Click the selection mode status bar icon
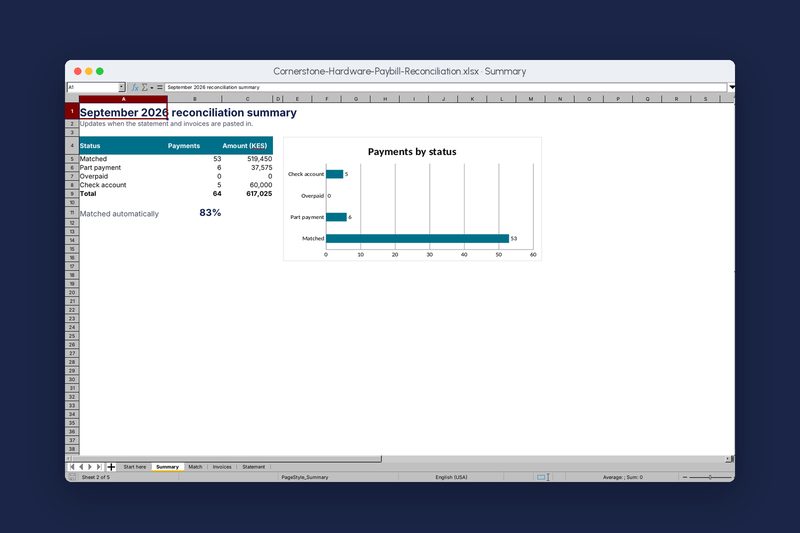 [x=543, y=477]
